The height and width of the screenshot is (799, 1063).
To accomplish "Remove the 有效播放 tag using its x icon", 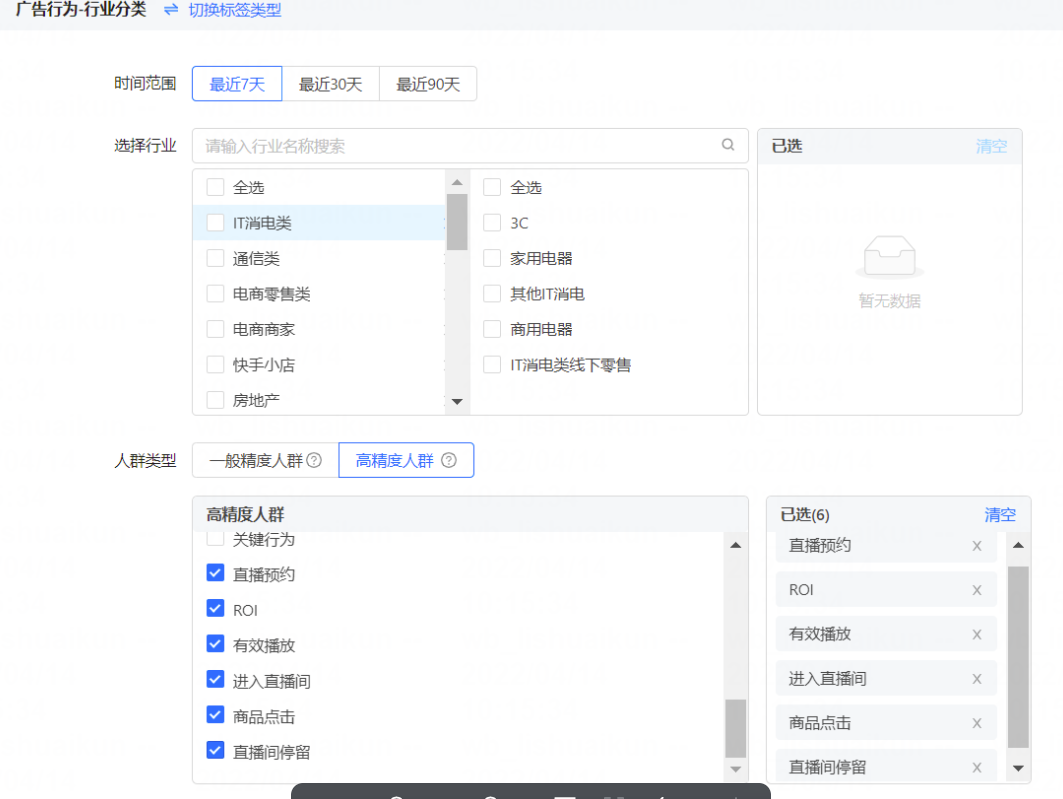I will point(976,633).
